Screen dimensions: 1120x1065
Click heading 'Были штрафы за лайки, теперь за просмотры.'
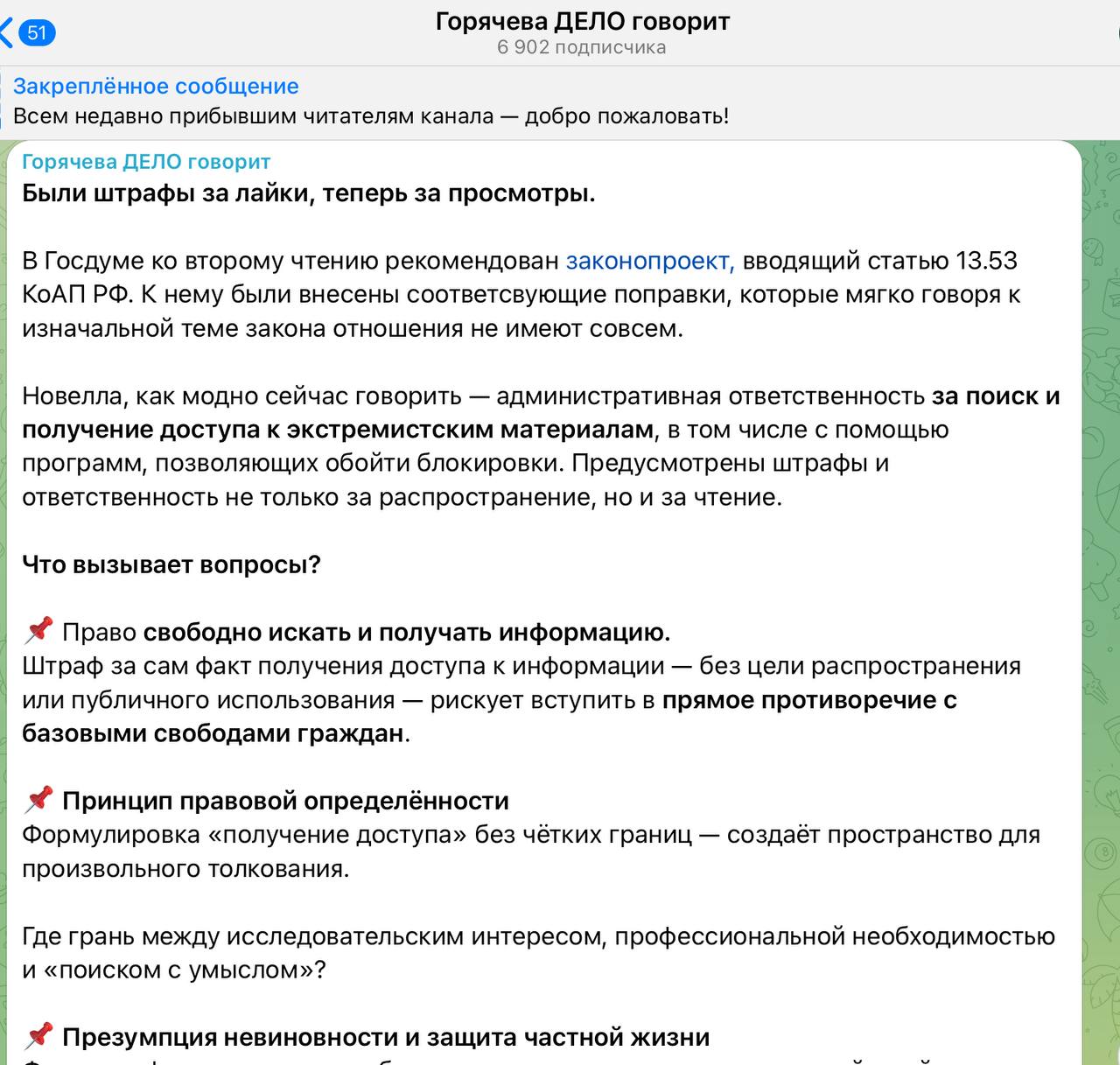pos(309,193)
